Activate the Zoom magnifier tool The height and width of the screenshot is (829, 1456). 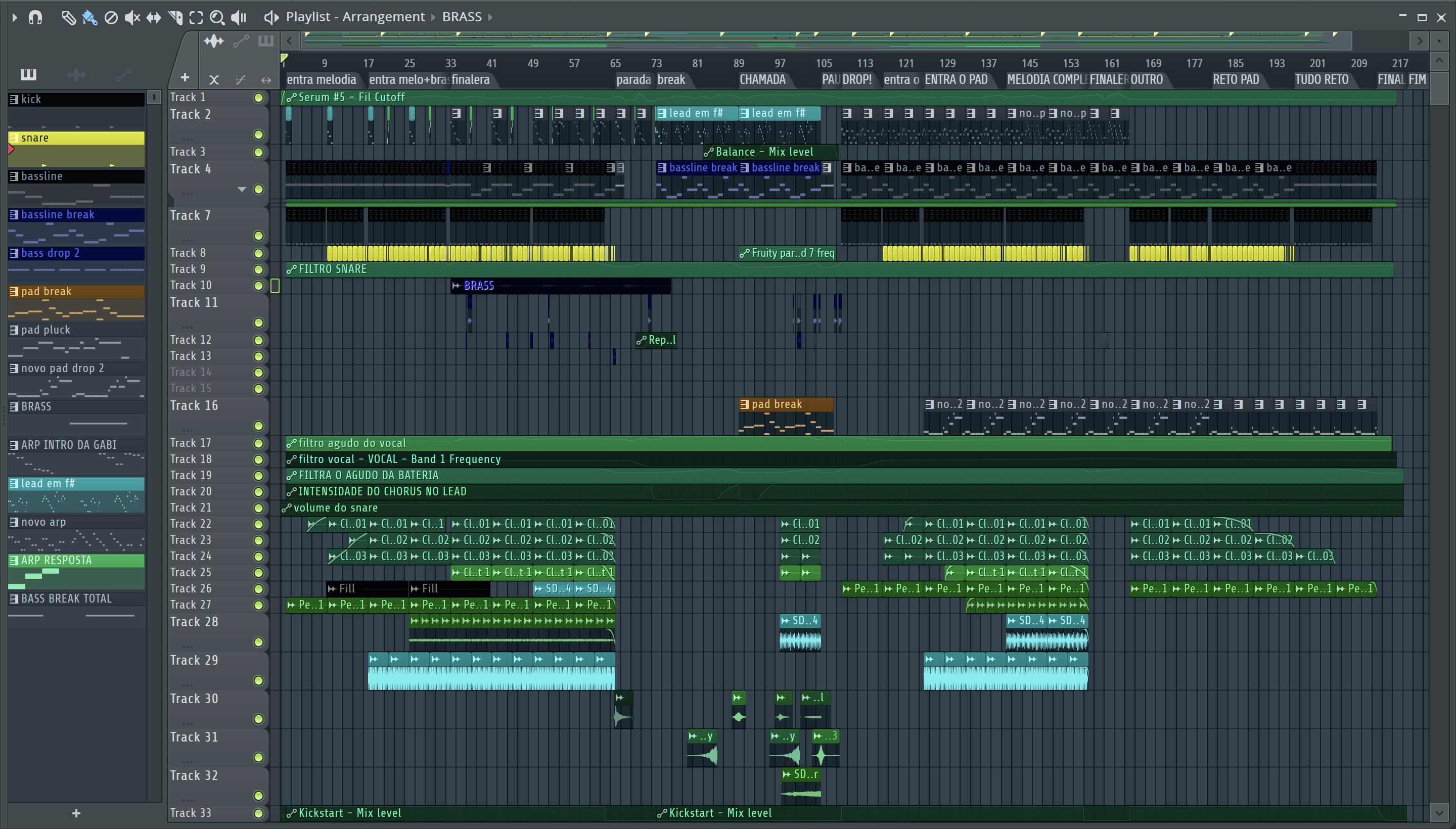click(217, 18)
